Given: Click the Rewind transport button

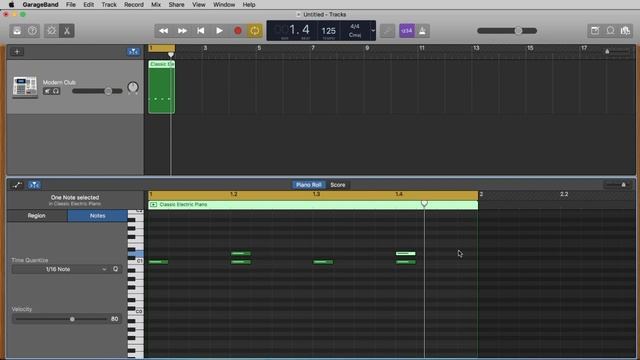Looking at the screenshot, I should point(164,31).
